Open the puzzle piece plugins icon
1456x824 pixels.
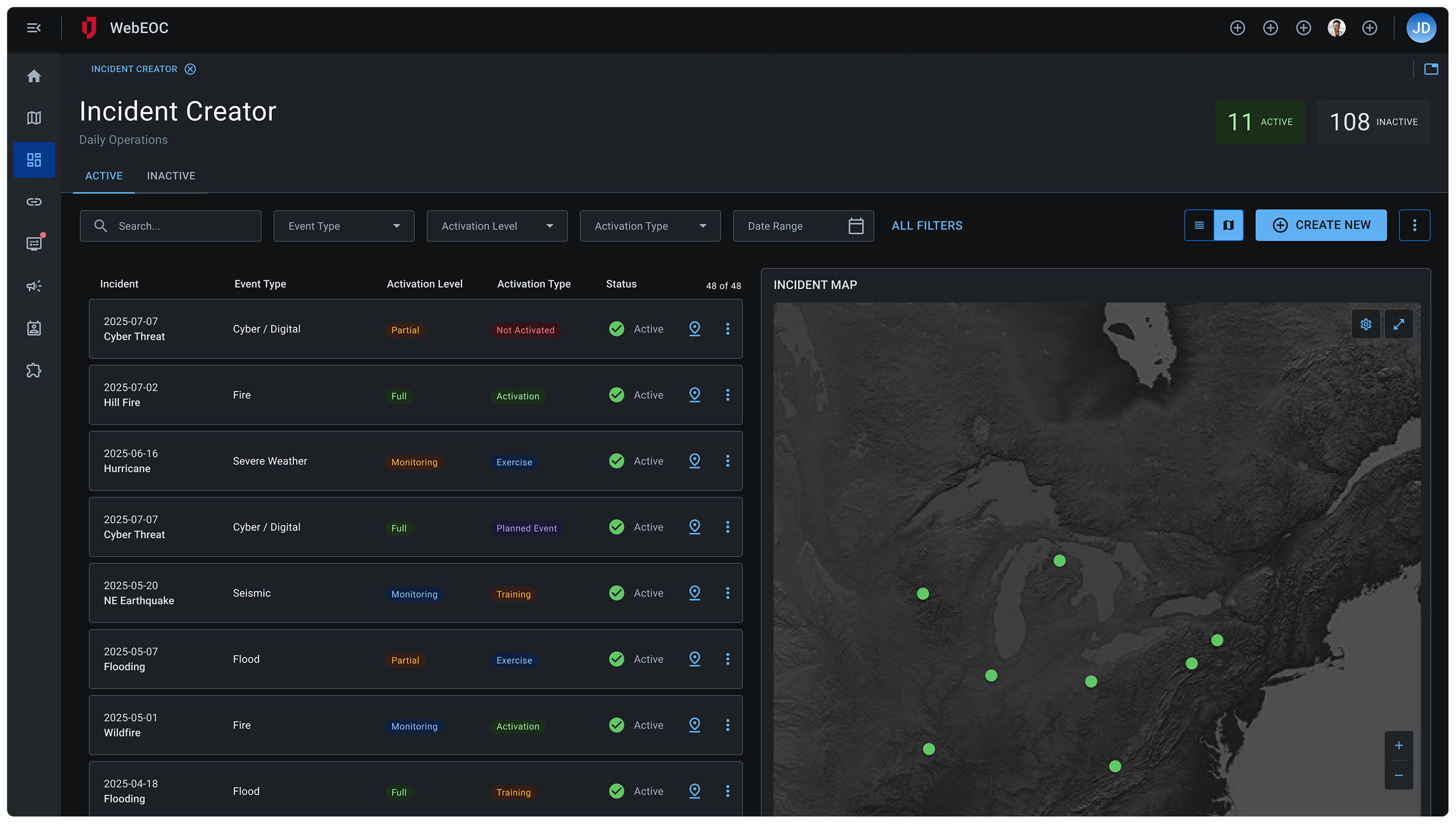point(34,371)
